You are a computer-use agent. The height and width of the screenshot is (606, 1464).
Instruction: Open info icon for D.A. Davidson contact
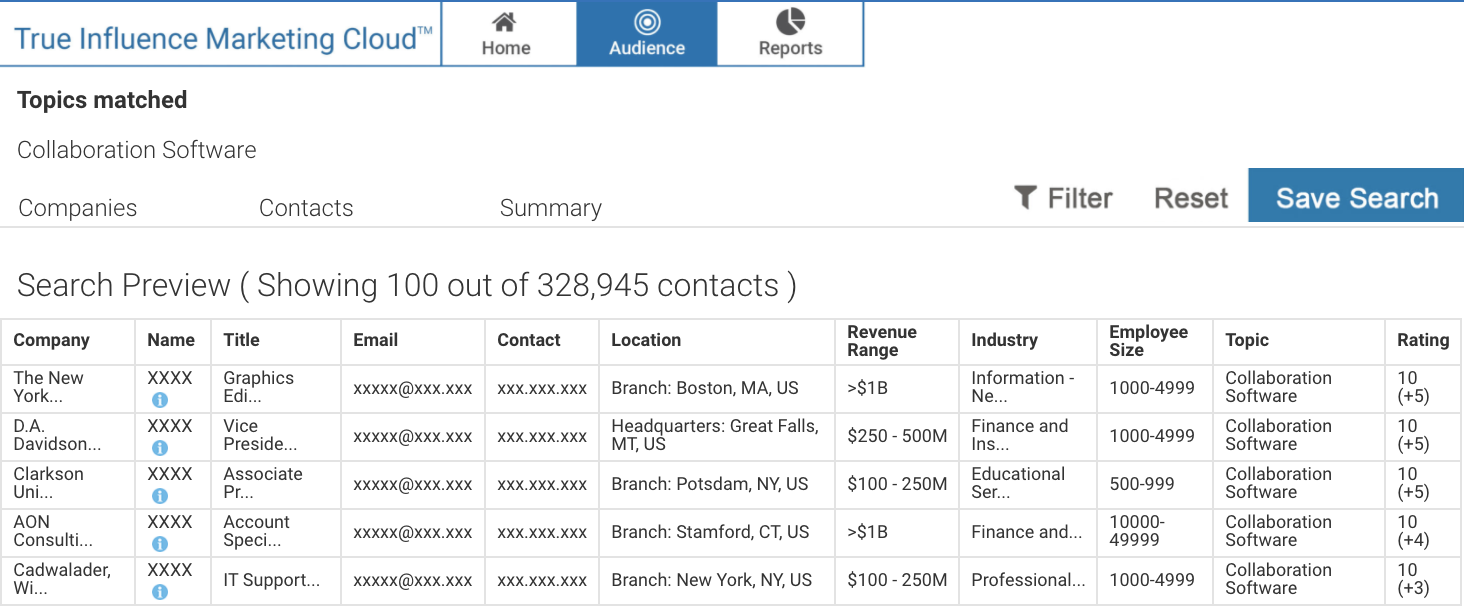tap(160, 448)
